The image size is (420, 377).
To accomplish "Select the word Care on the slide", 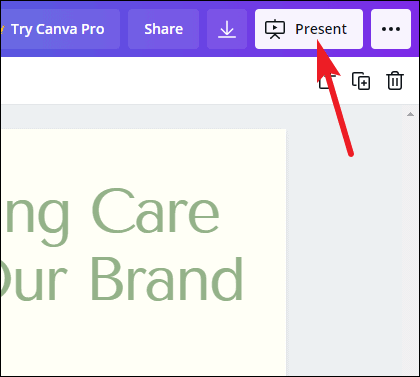I will click(x=155, y=211).
